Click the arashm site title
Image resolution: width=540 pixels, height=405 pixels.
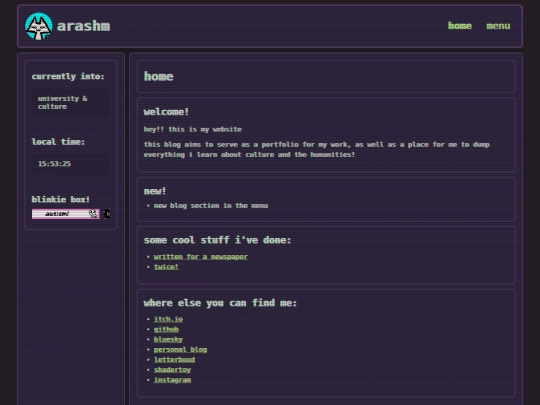click(x=84, y=26)
